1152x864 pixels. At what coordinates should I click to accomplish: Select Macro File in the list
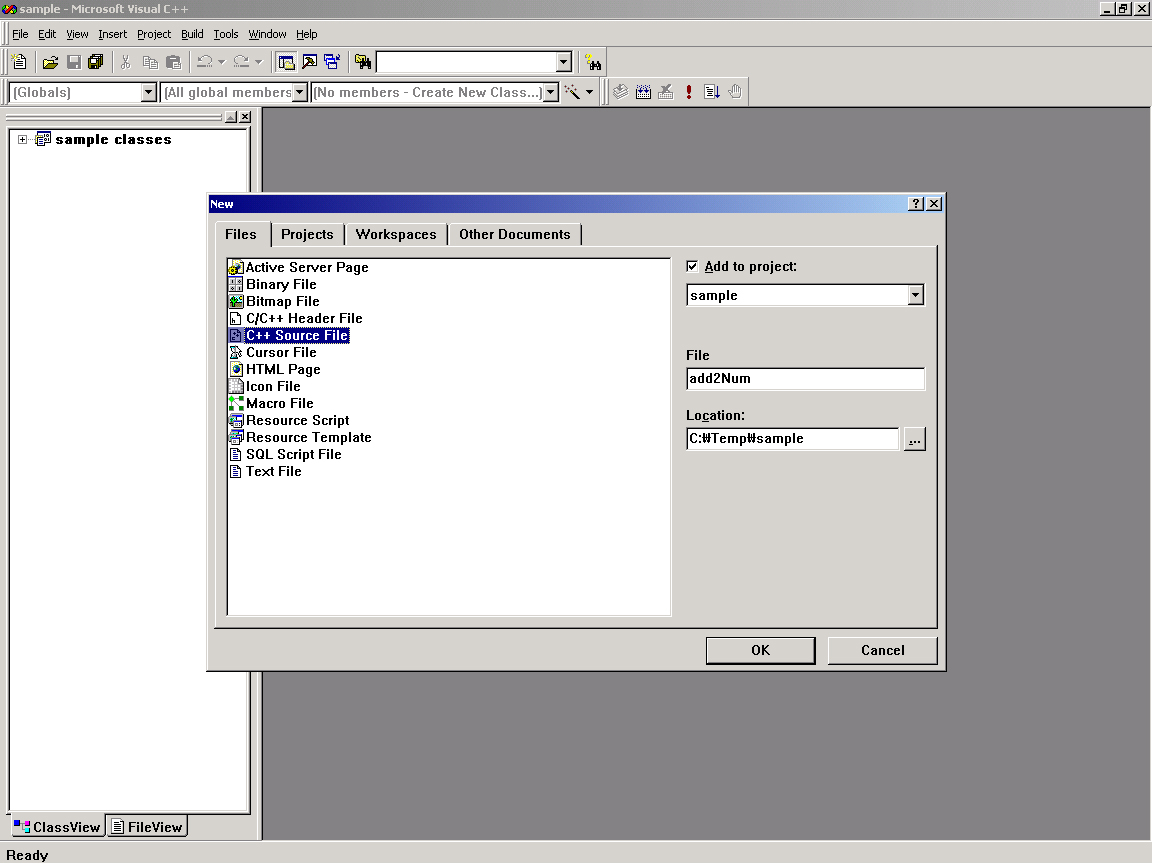[271, 403]
